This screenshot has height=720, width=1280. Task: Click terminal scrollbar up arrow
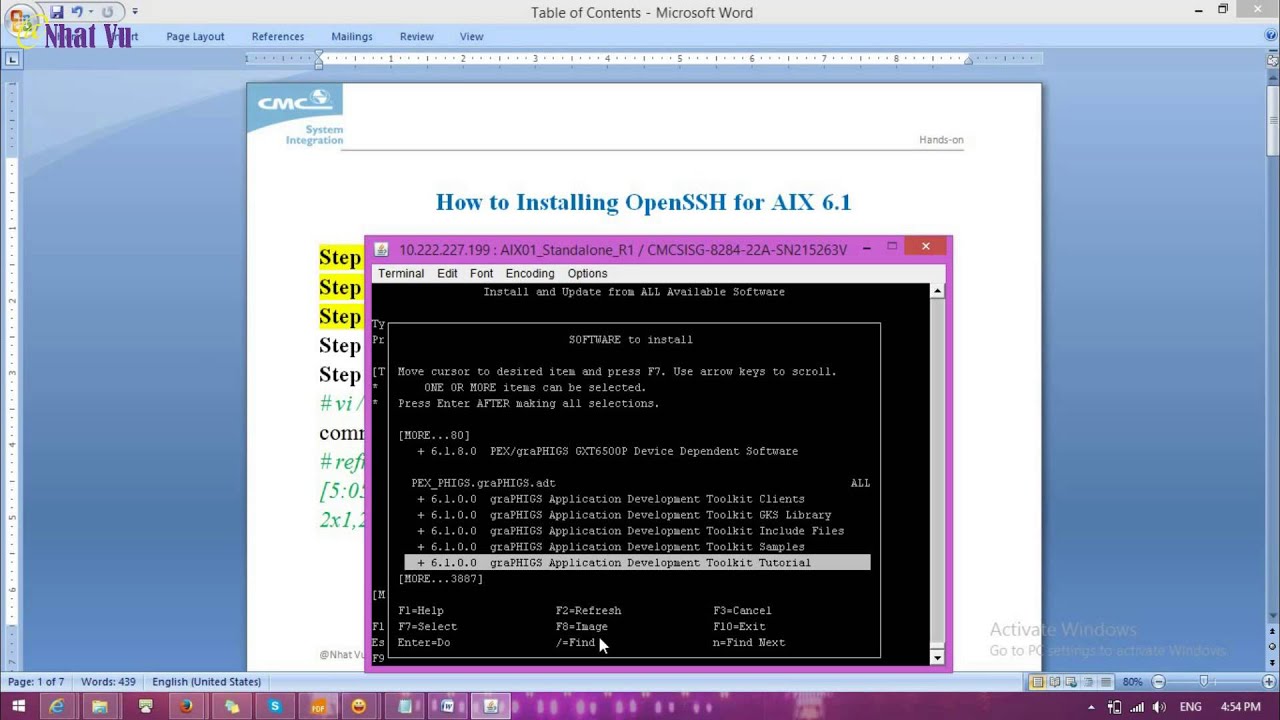(937, 291)
